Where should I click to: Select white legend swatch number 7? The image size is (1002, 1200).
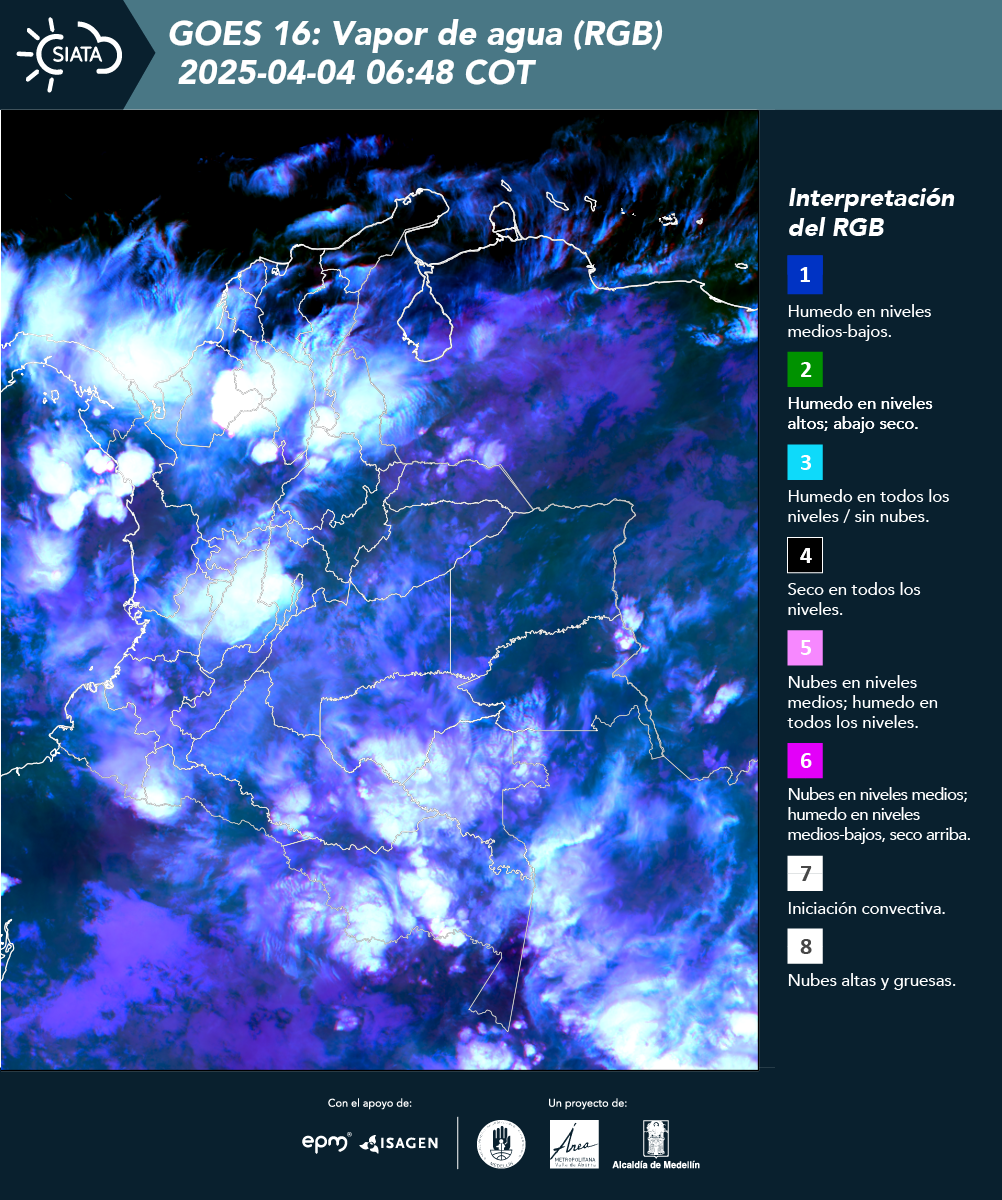coord(805,873)
